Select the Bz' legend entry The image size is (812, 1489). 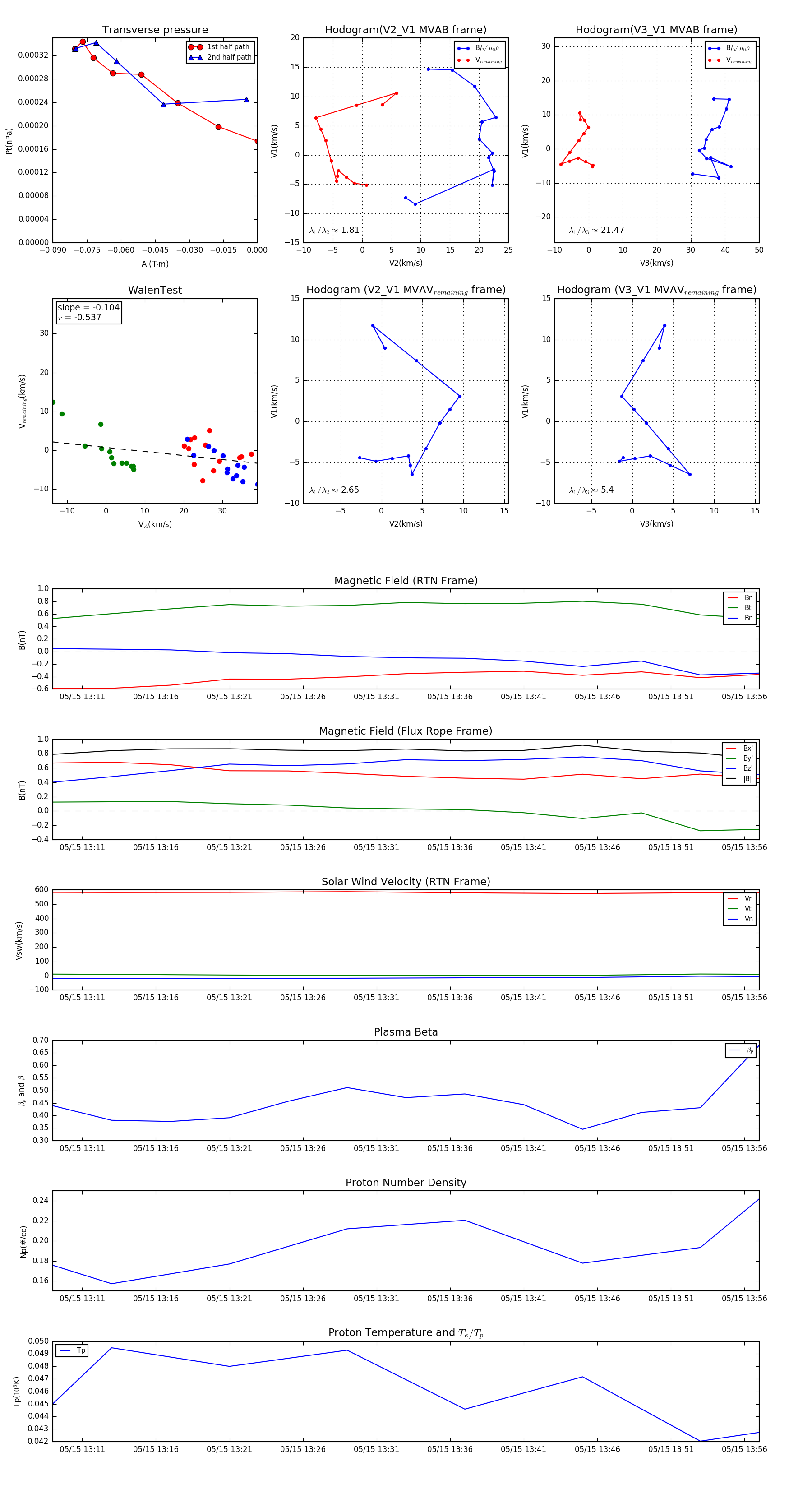click(740, 768)
